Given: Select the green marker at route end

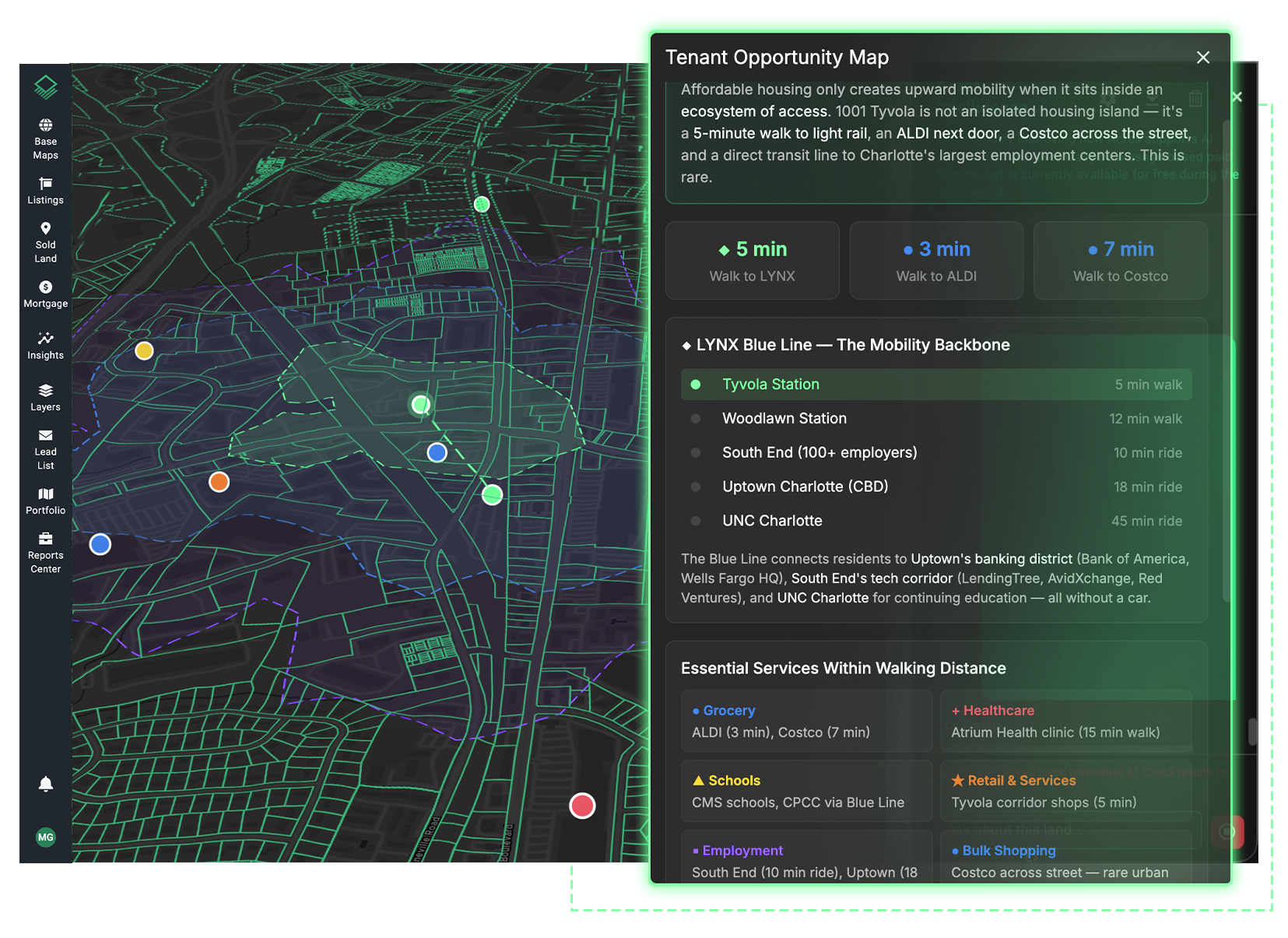Looking at the screenshot, I should click(492, 494).
